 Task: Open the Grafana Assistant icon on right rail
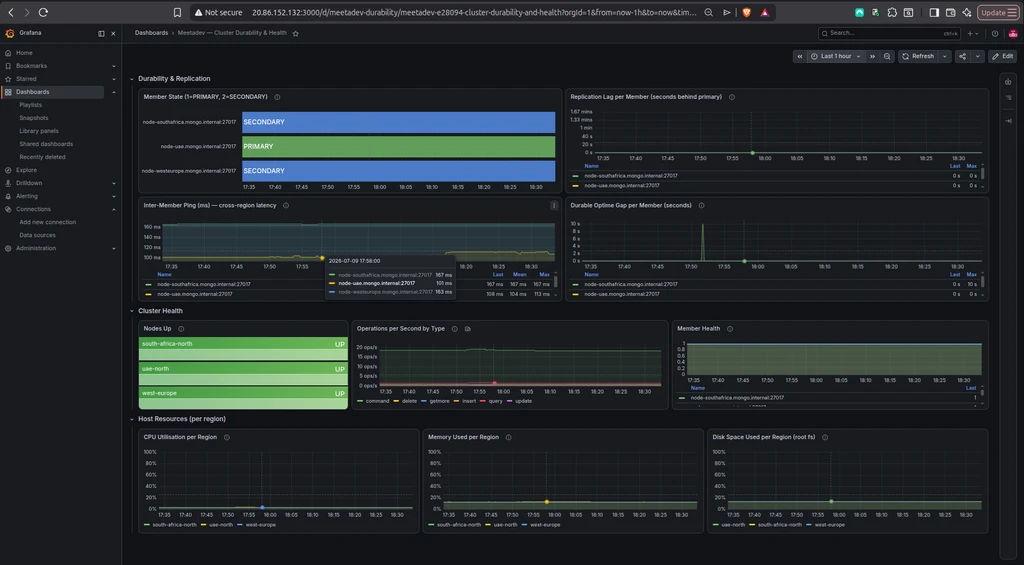click(1008, 82)
